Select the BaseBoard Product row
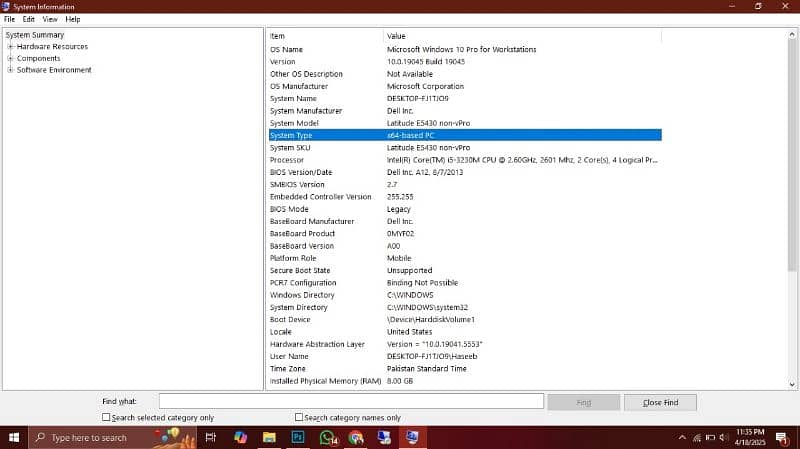800x449 pixels. point(465,234)
